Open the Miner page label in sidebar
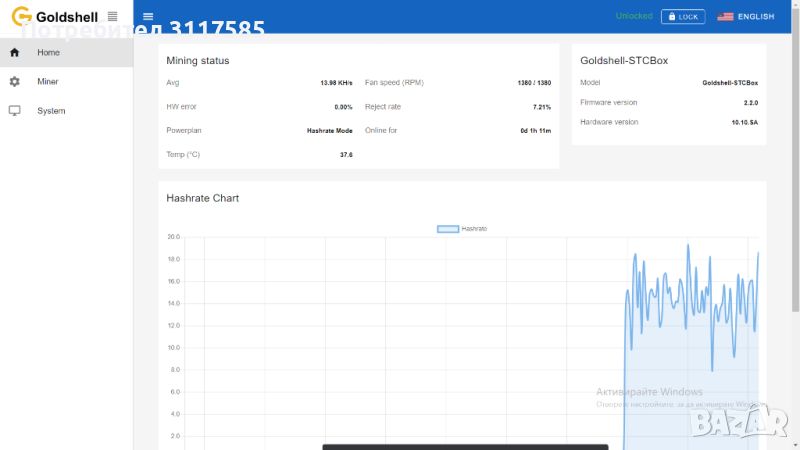 48,82
